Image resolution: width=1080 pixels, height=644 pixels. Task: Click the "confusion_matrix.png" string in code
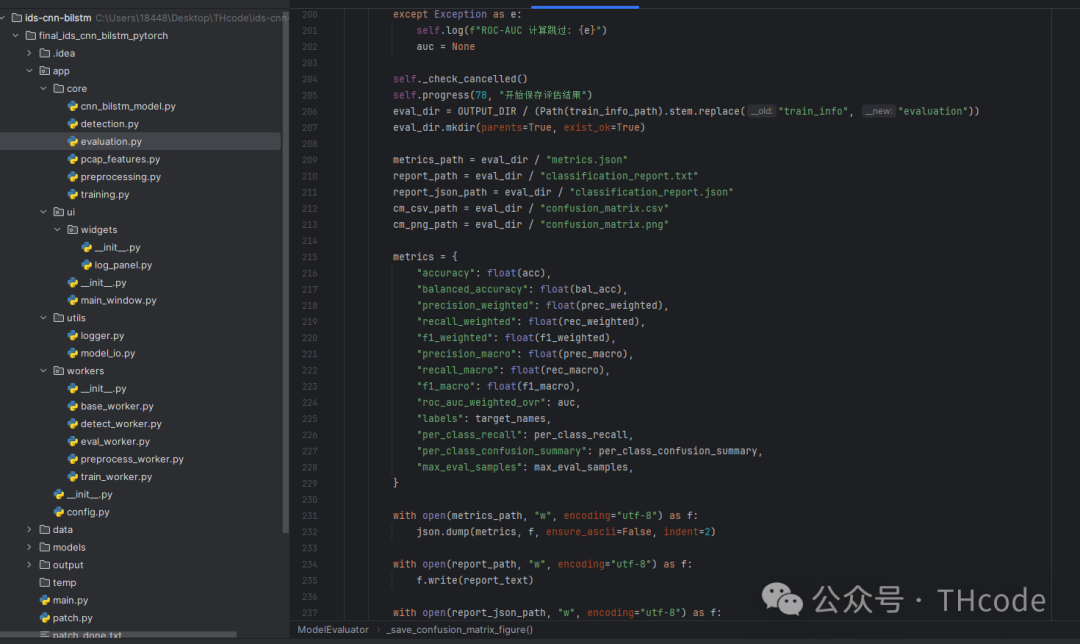click(x=604, y=225)
